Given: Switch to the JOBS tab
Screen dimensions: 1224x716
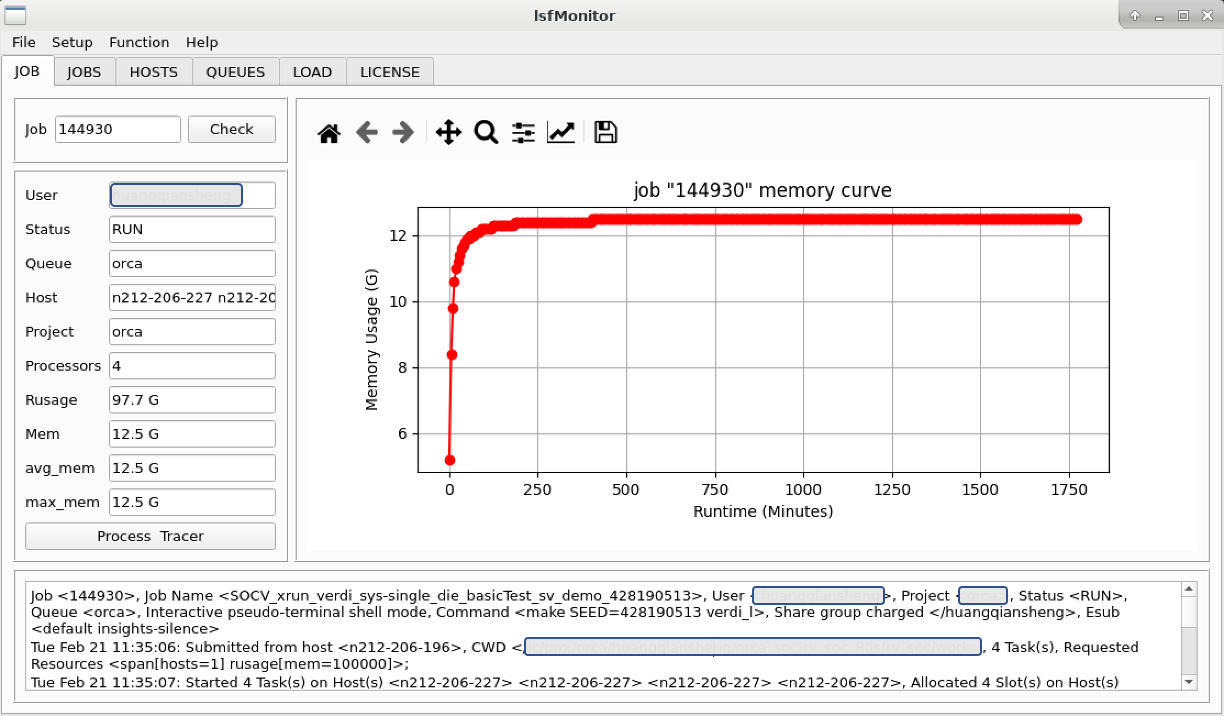Looking at the screenshot, I should 84,71.
